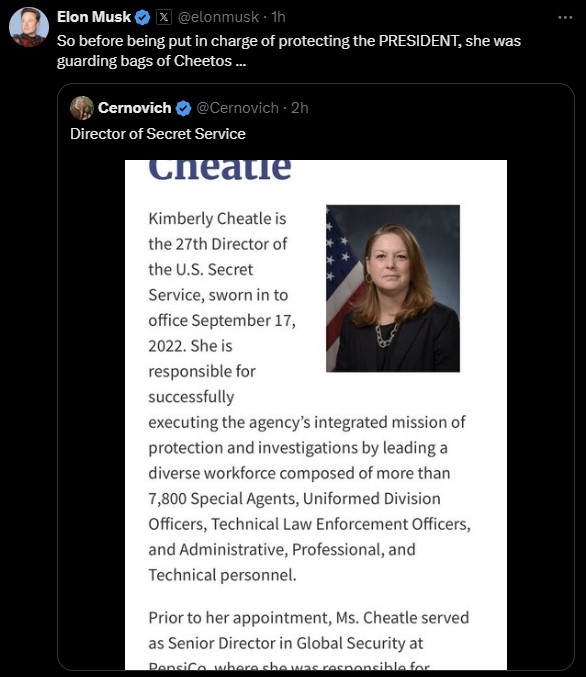This screenshot has height=677, width=586.
Task: Click the 1h timestamp of the post
Action: click(278, 17)
